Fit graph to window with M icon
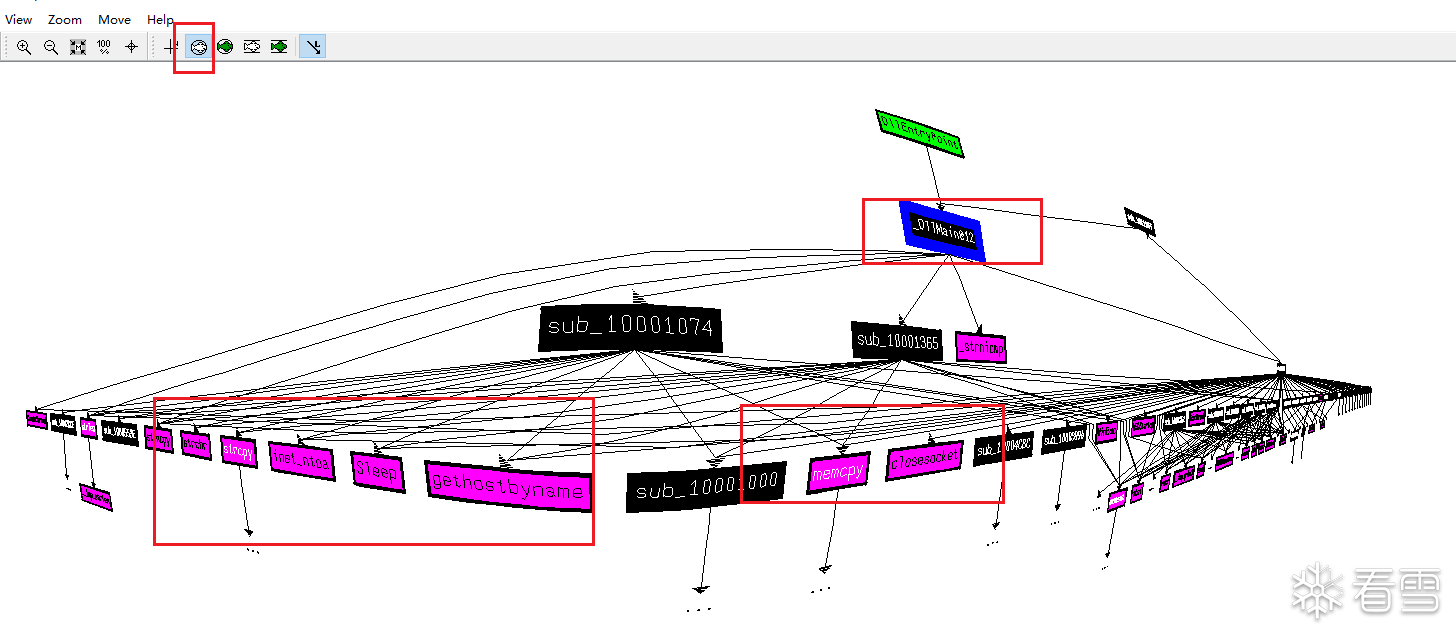 (x=78, y=47)
